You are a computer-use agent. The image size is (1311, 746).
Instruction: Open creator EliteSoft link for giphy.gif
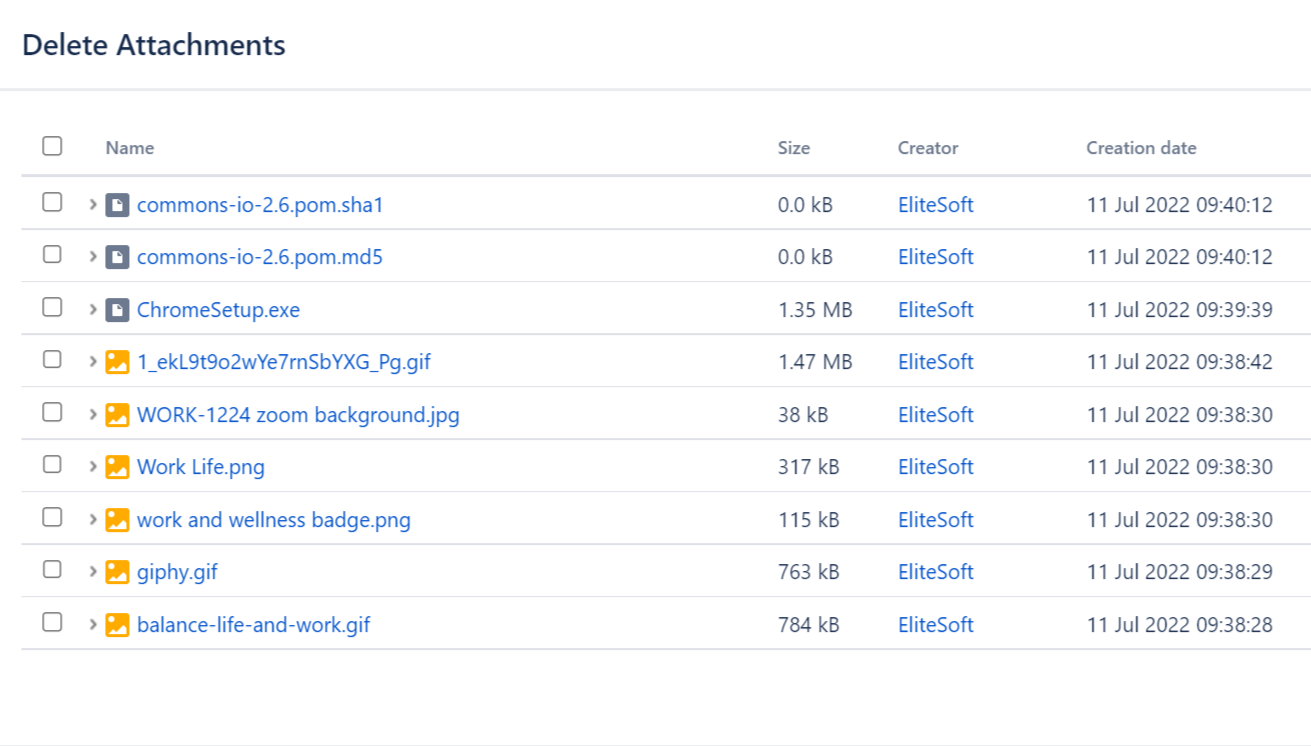[935, 572]
